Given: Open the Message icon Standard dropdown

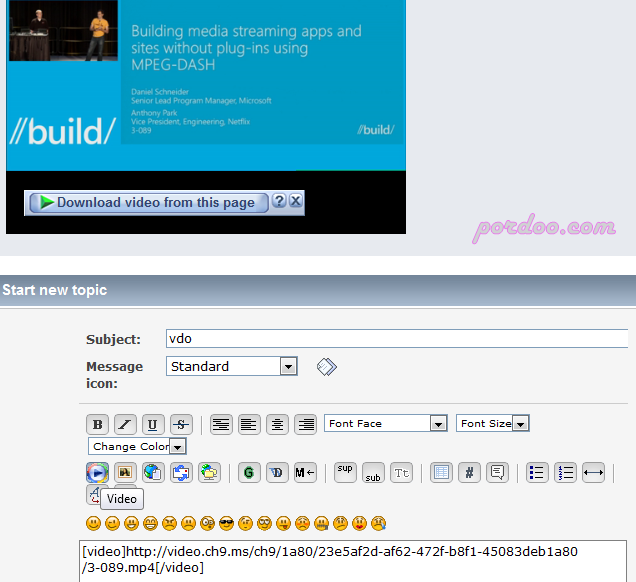Looking at the screenshot, I should pos(232,366).
